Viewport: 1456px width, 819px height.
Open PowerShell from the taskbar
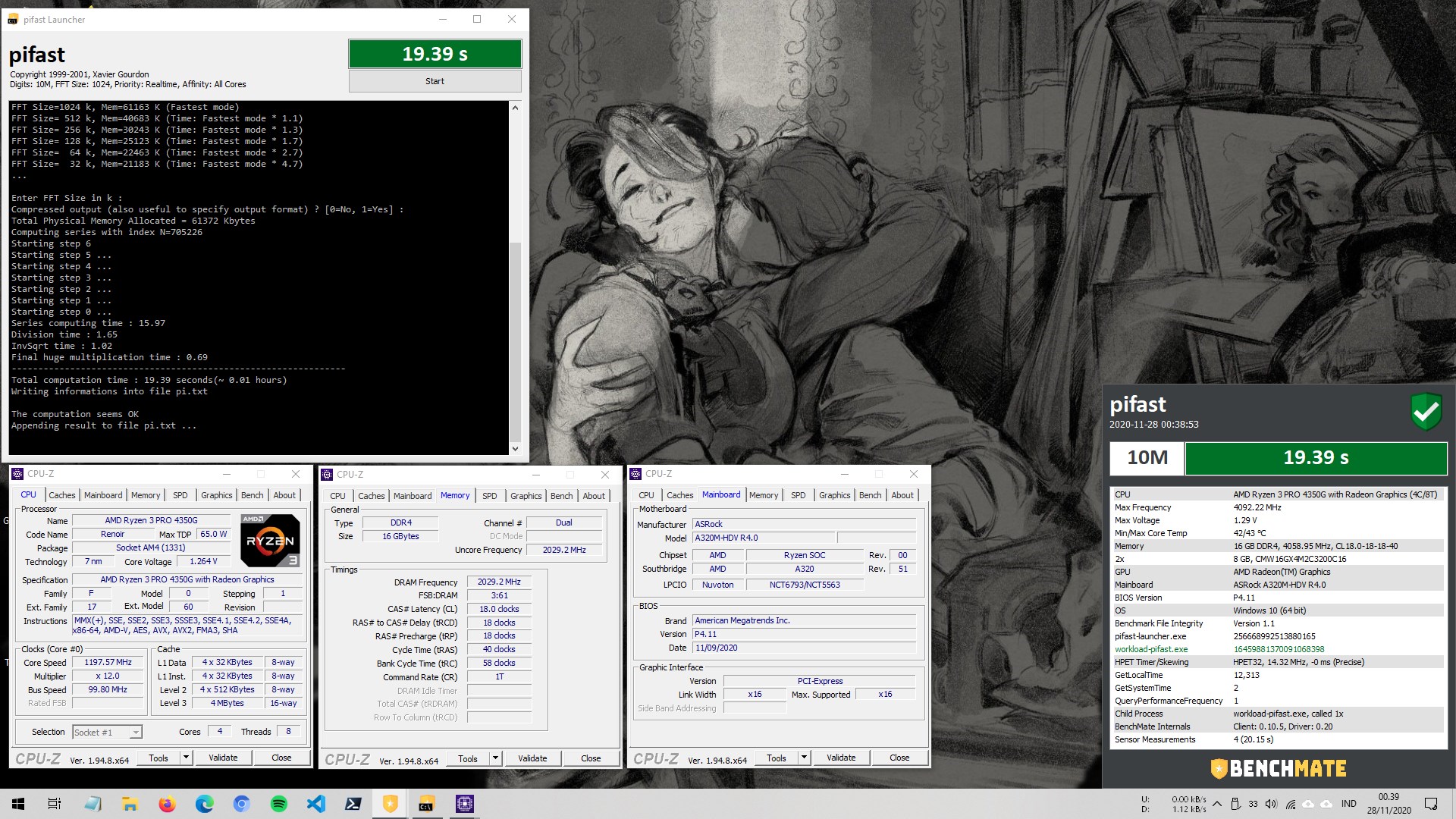353,804
